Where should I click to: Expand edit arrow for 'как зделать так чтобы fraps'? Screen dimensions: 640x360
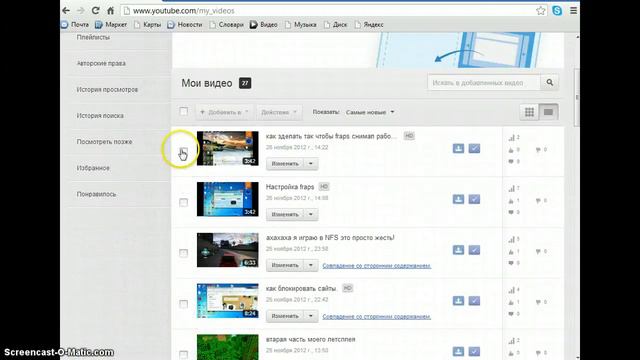tap(311, 164)
